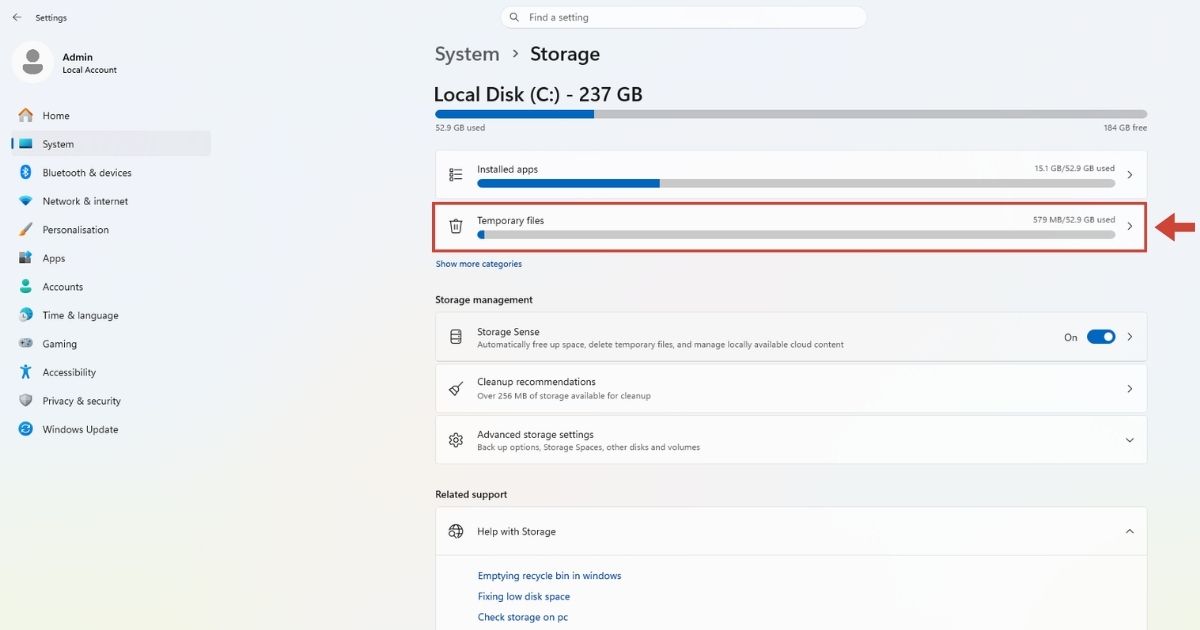Image resolution: width=1200 pixels, height=630 pixels.
Task: Open Apps settings in sidebar
Action: [x=111, y=258]
